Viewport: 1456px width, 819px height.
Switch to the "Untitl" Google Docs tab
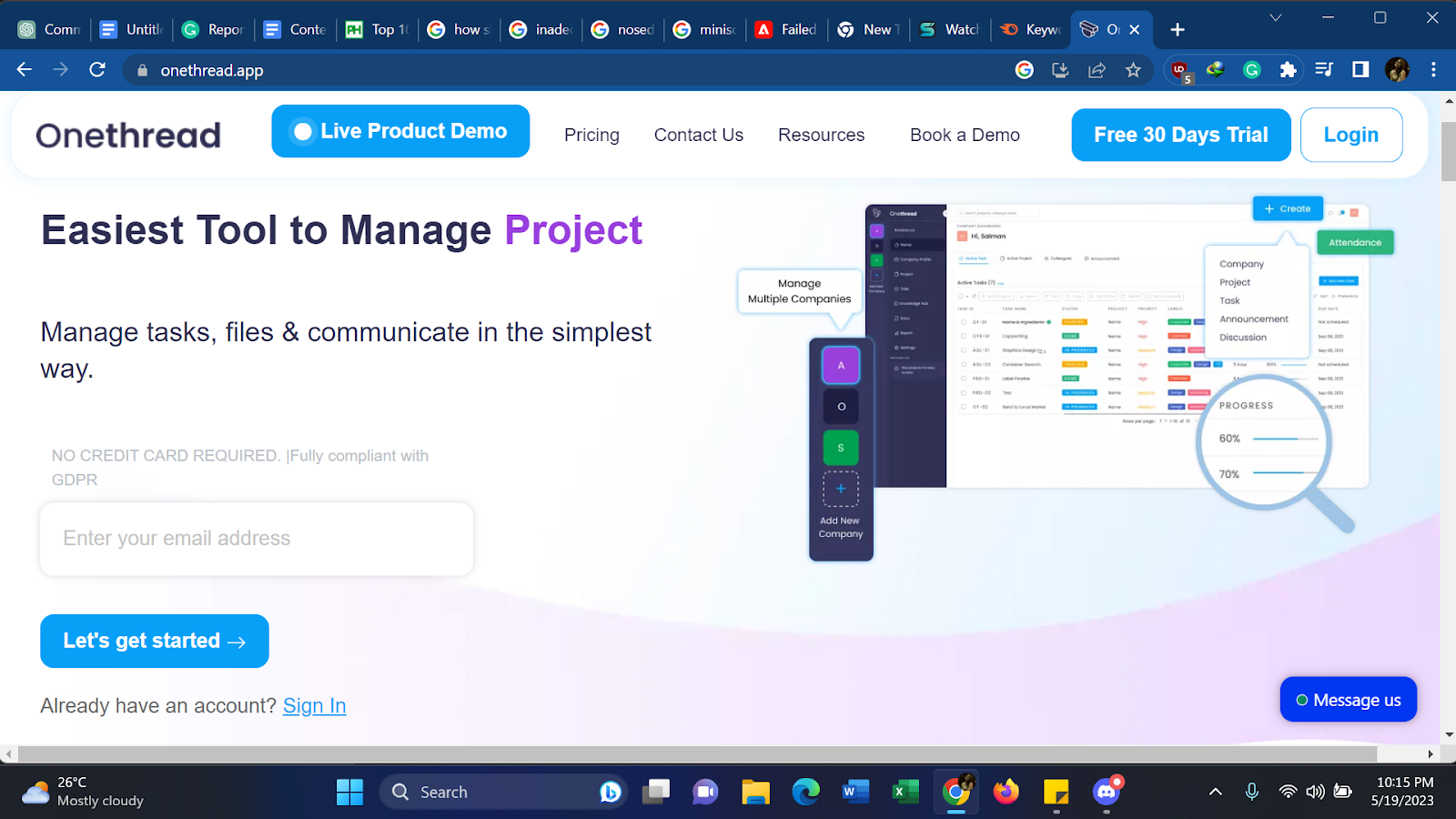pos(132,30)
